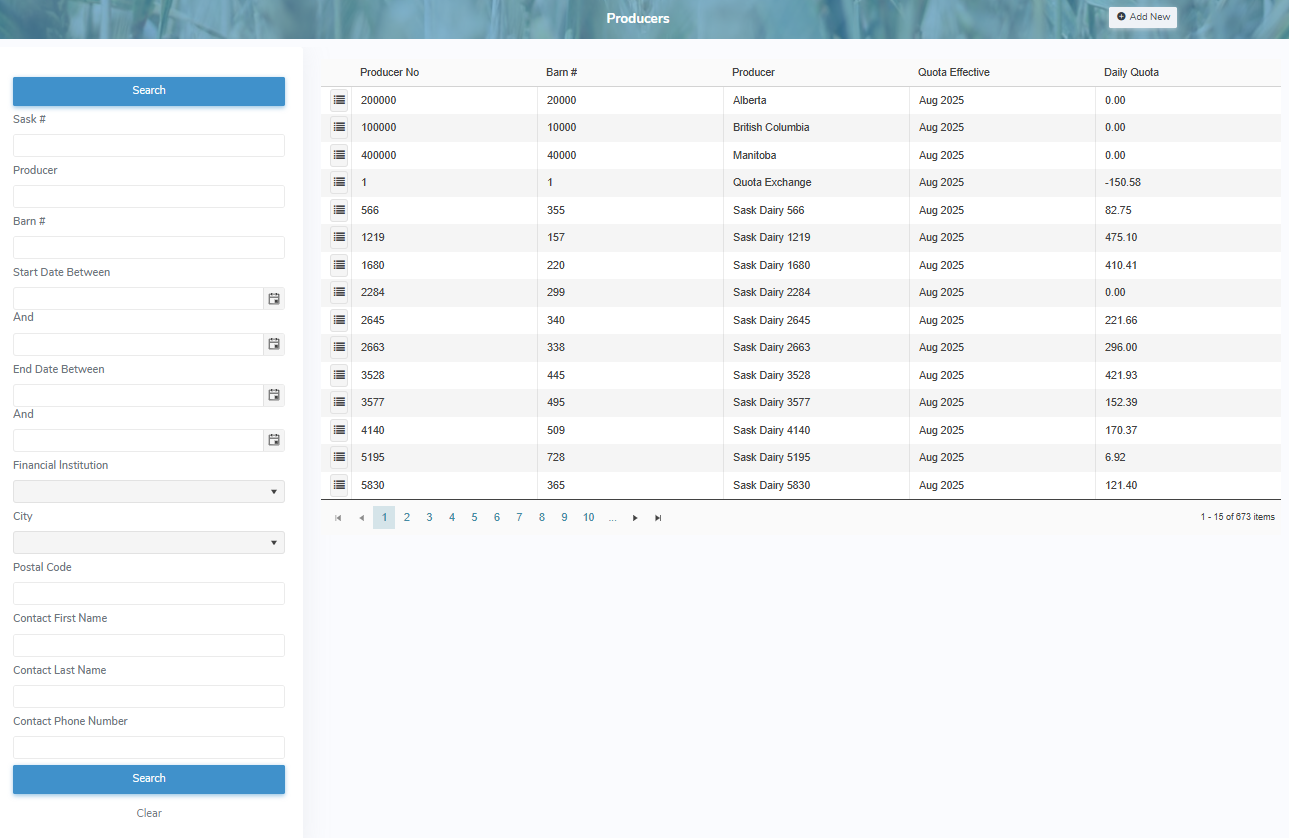Sort by Daily Quota column header
The image size is (1289, 838).
tap(1131, 73)
